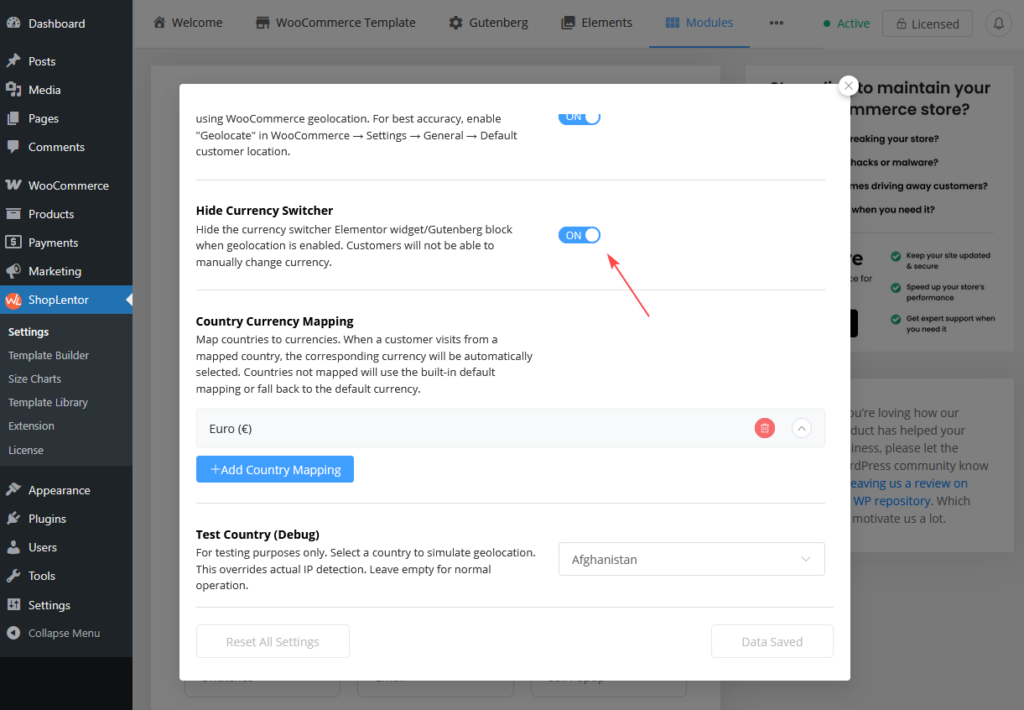Collapse the admin sidebar menu

pos(63,633)
